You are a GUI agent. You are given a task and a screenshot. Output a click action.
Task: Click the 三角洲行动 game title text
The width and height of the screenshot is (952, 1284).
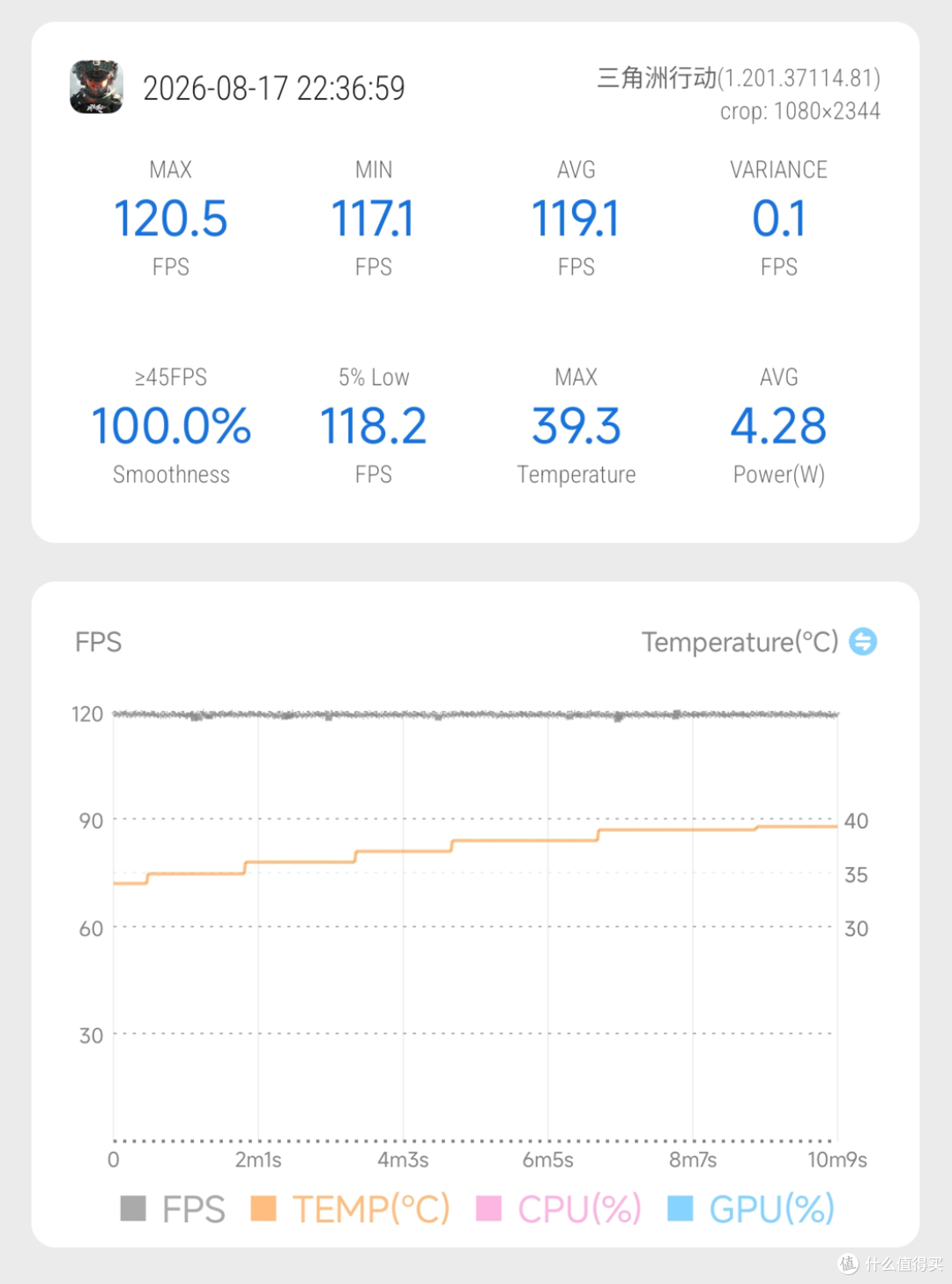click(x=657, y=78)
